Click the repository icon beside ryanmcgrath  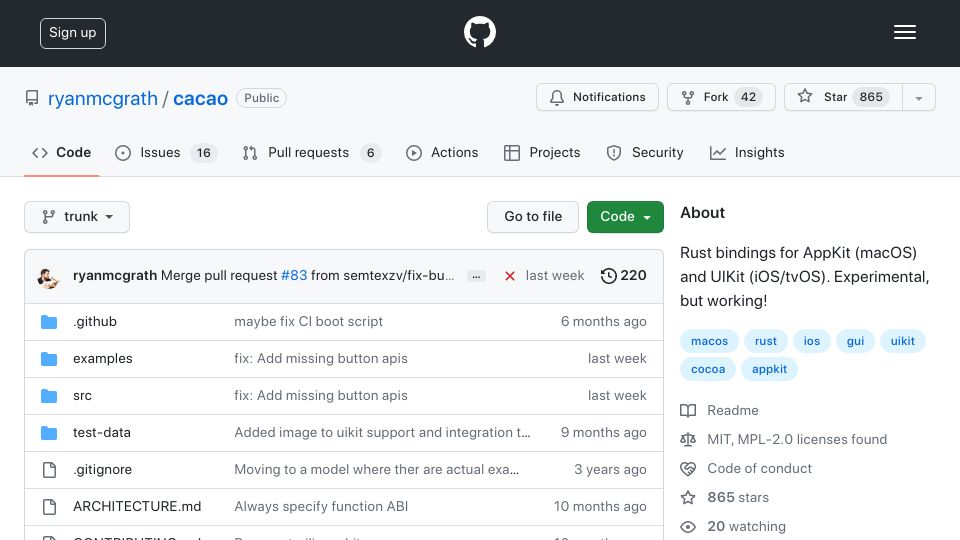(x=32, y=98)
